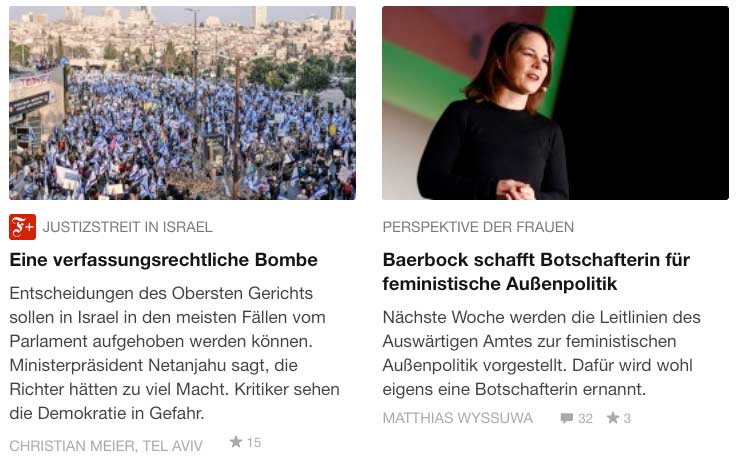Click the comment count 32
Image resolution: width=736 pixels, height=474 pixels.
585,418
